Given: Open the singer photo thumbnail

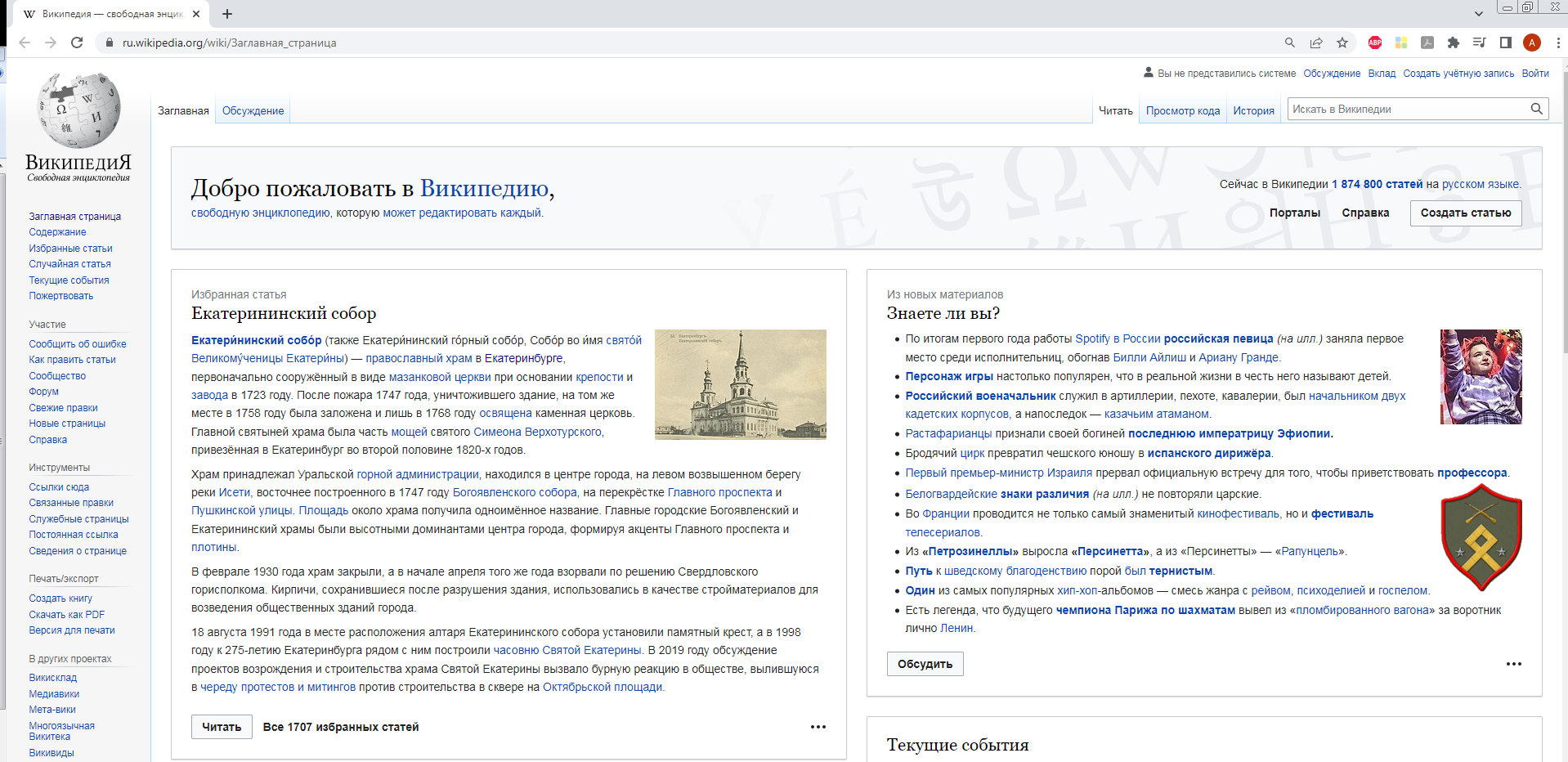Looking at the screenshot, I should pos(1481,377).
